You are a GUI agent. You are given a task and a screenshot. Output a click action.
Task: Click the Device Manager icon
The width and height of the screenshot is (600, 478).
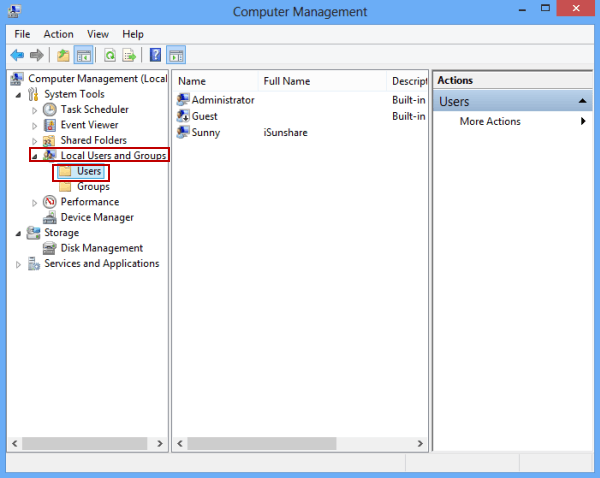click(50, 217)
